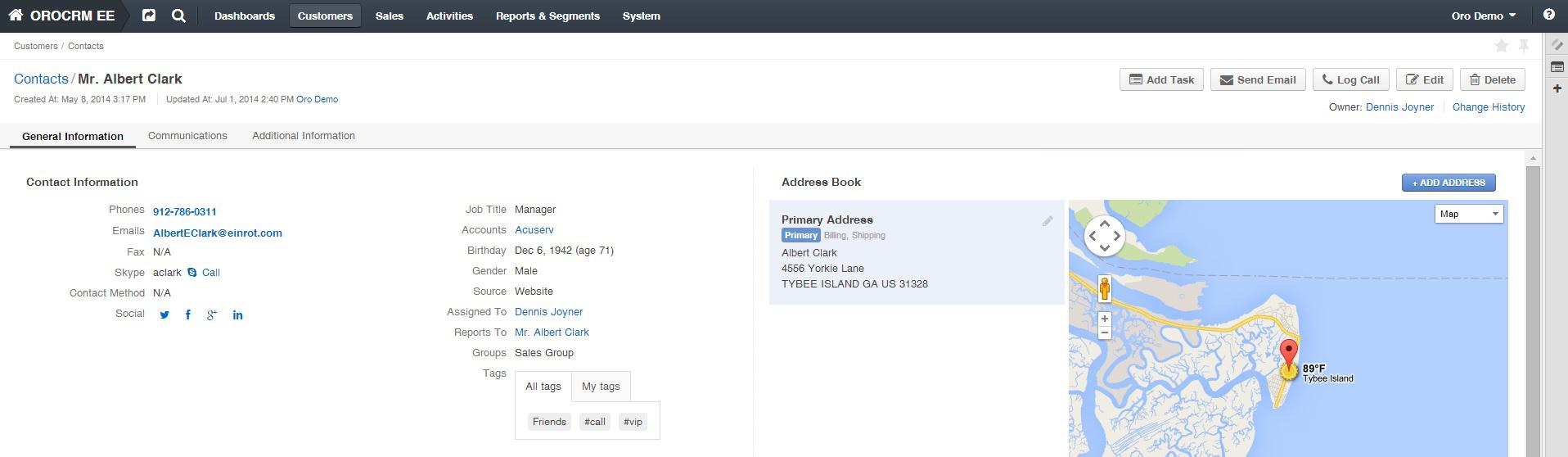
Task: Click the Primary address badge
Action: point(801,235)
